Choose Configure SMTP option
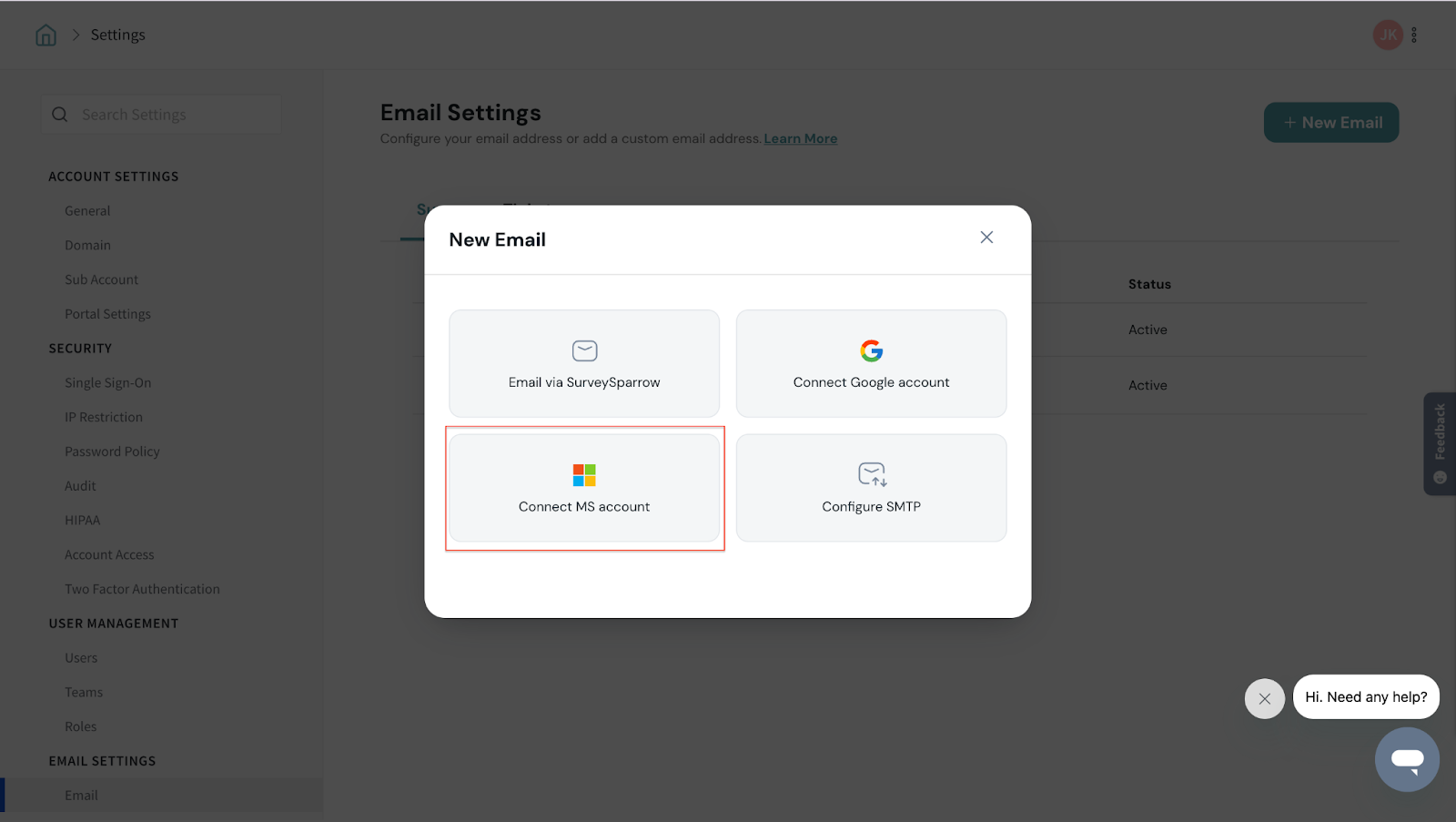 click(871, 488)
